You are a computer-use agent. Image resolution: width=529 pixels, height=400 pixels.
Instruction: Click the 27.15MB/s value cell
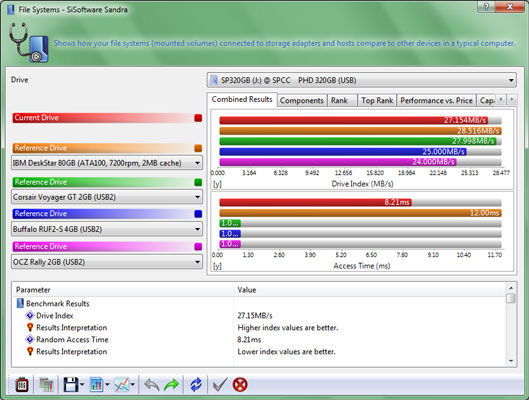coord(255,316)
